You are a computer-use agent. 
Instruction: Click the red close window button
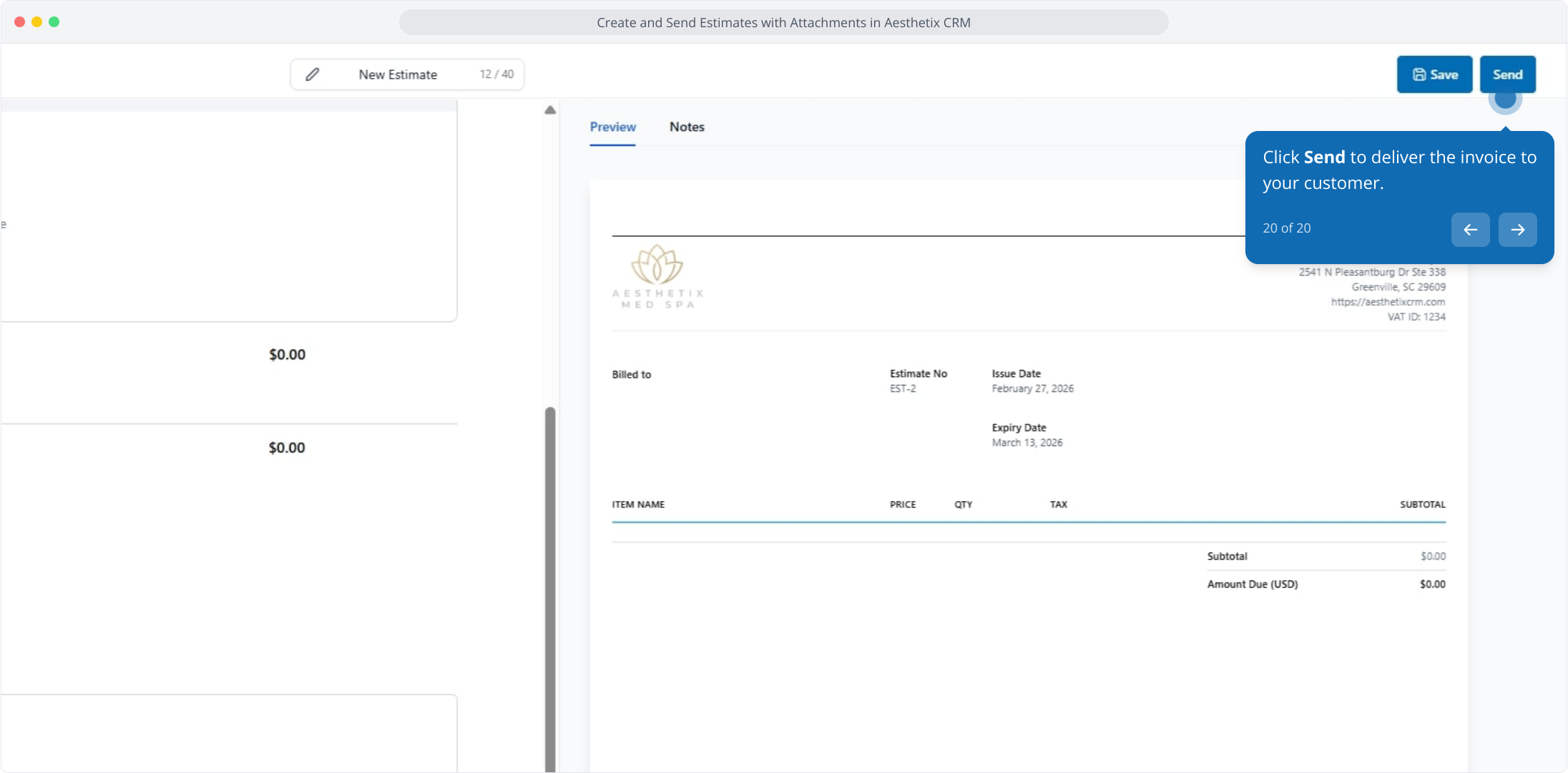(19, 22)
